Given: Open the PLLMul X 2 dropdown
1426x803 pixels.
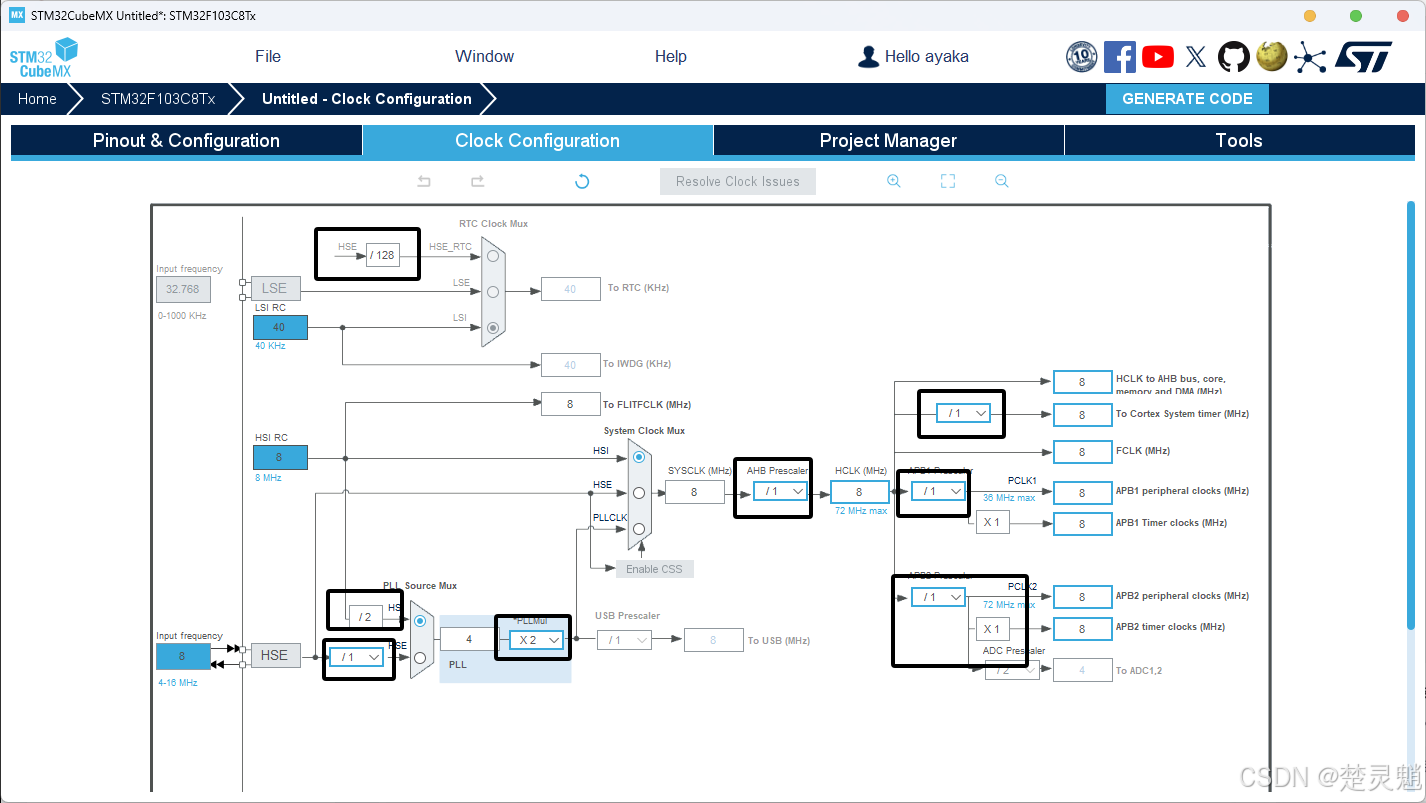Looking at the screenshot, I should point(537,640).
